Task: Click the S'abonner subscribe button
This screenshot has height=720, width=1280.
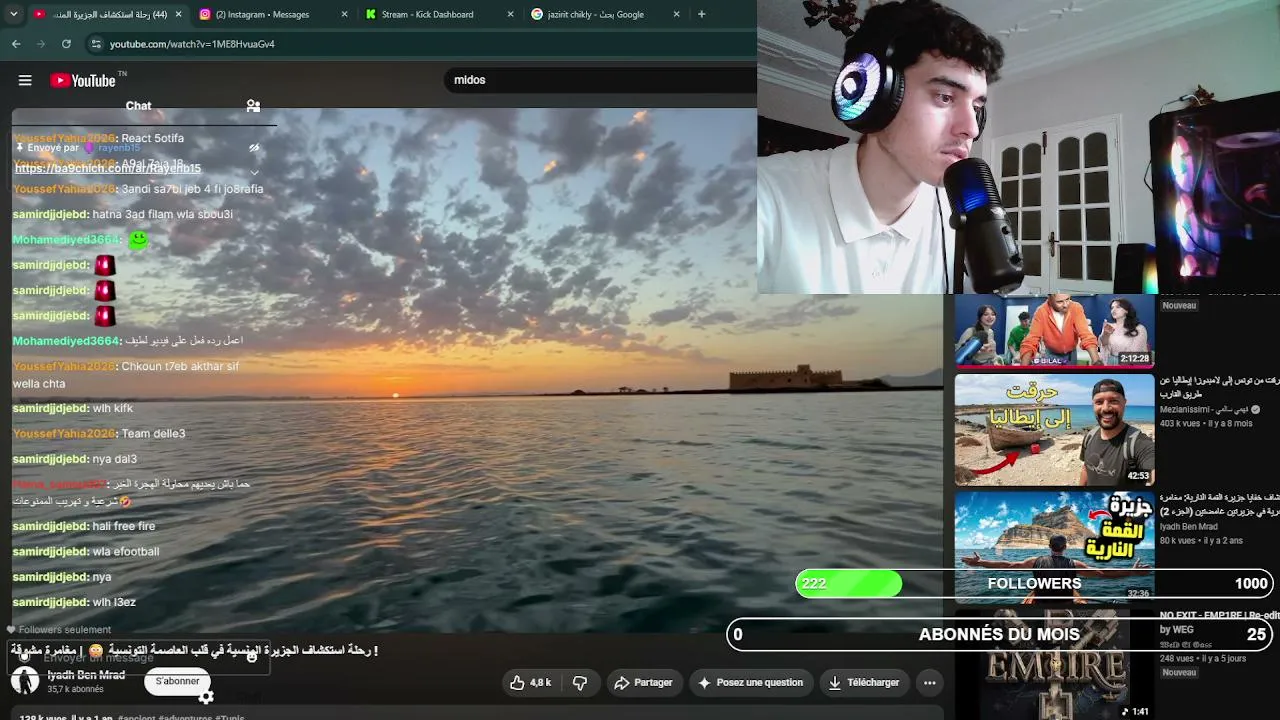Action: pos(177,682)
